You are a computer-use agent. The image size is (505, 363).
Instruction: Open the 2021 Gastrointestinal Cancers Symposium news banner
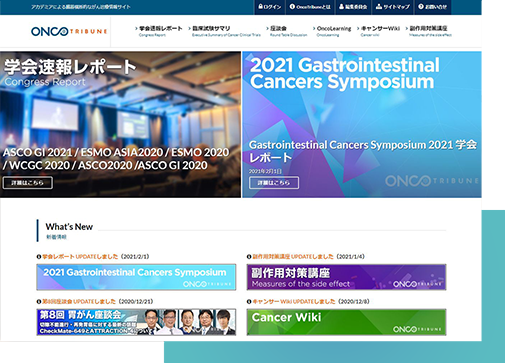136,277
